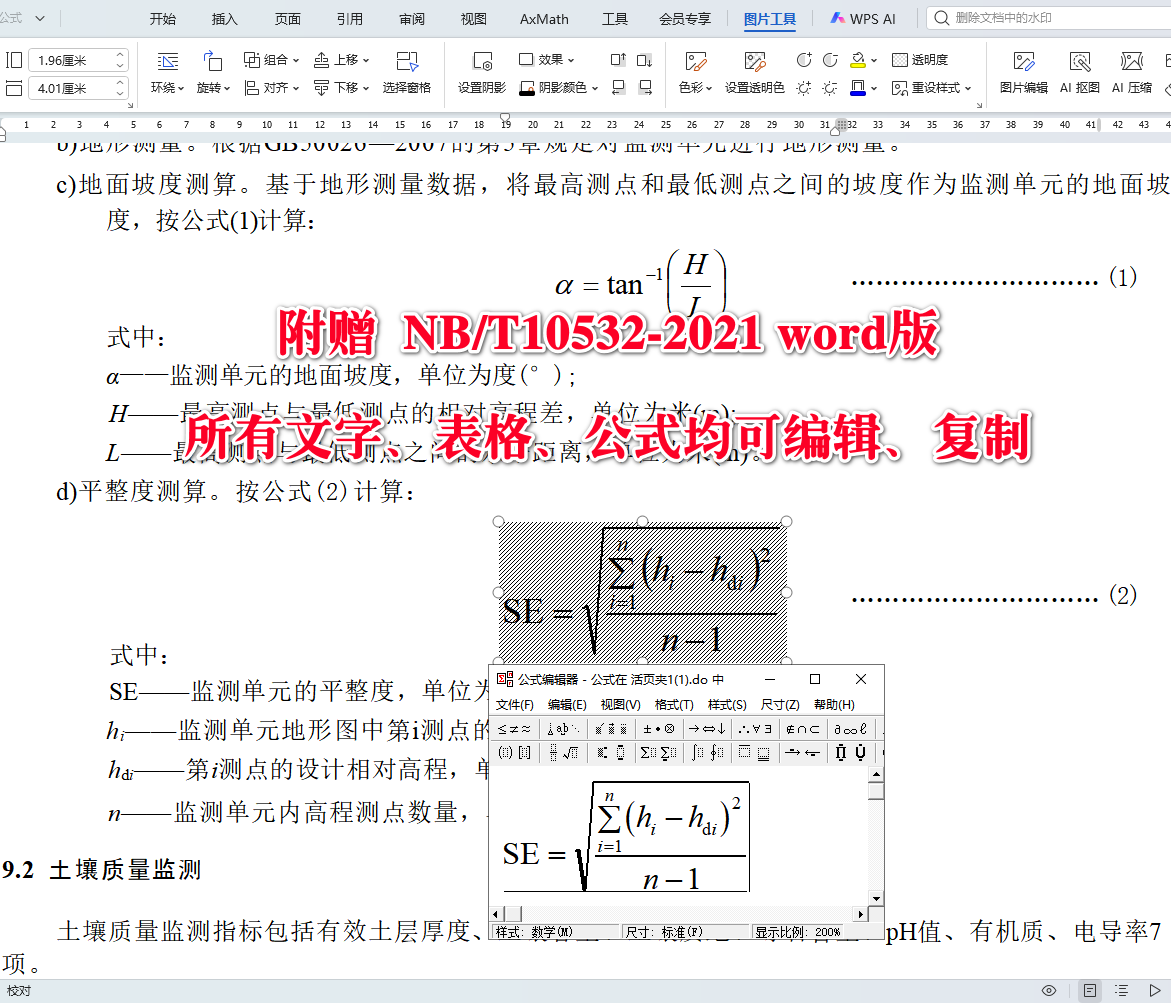Insert a fence/bracket template in equation editor
Screen dimensions: 1171x1003
[x=505, y=751]
